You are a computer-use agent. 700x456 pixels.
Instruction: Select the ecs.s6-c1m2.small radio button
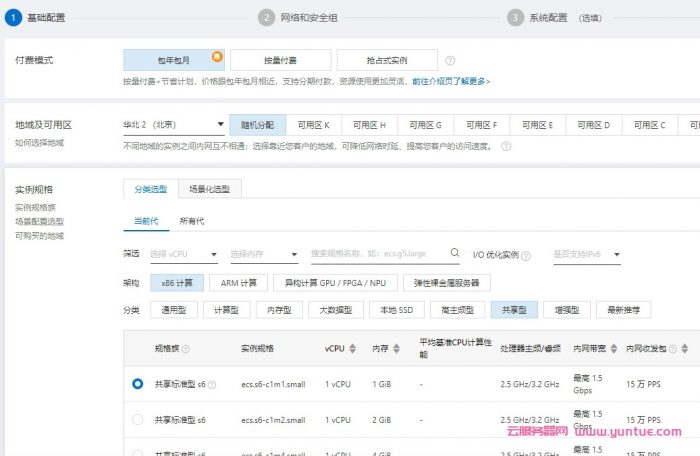point(138,420)
